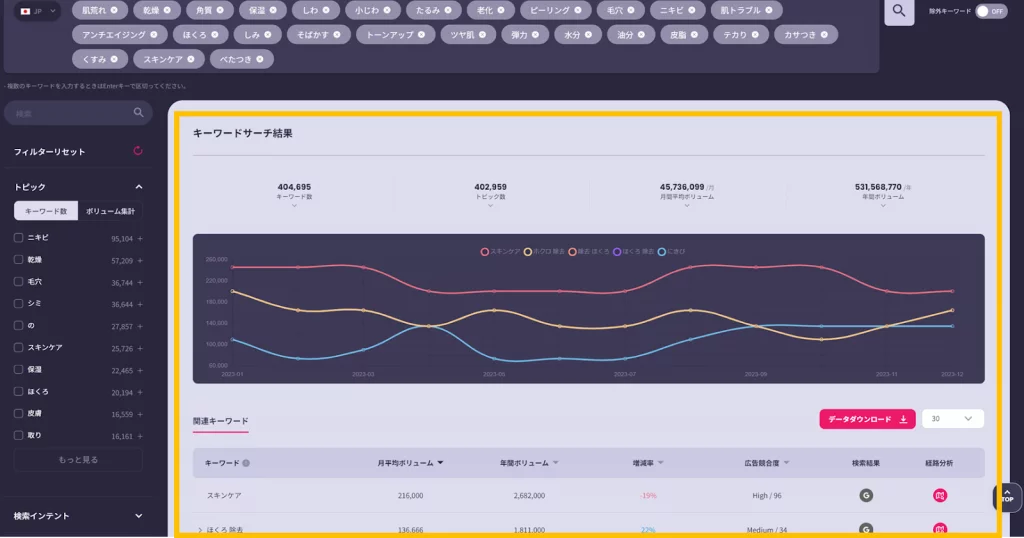Image resolution: width=1024 pixels, height=538 pixels.
Task: Toggle the スキンケア legend color marker
Action: (x=485, y=251)
